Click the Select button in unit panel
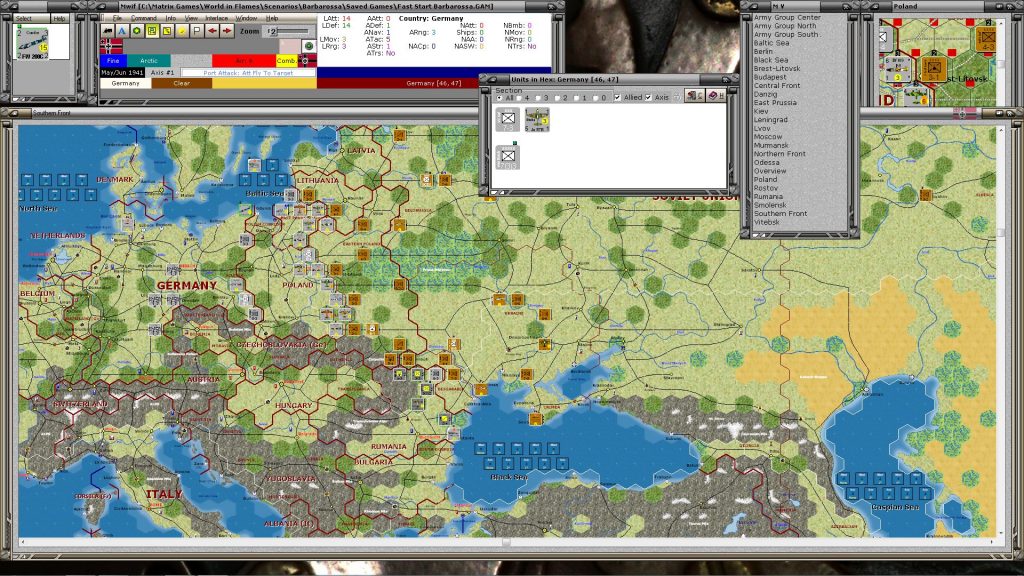 tap(24, 18)
